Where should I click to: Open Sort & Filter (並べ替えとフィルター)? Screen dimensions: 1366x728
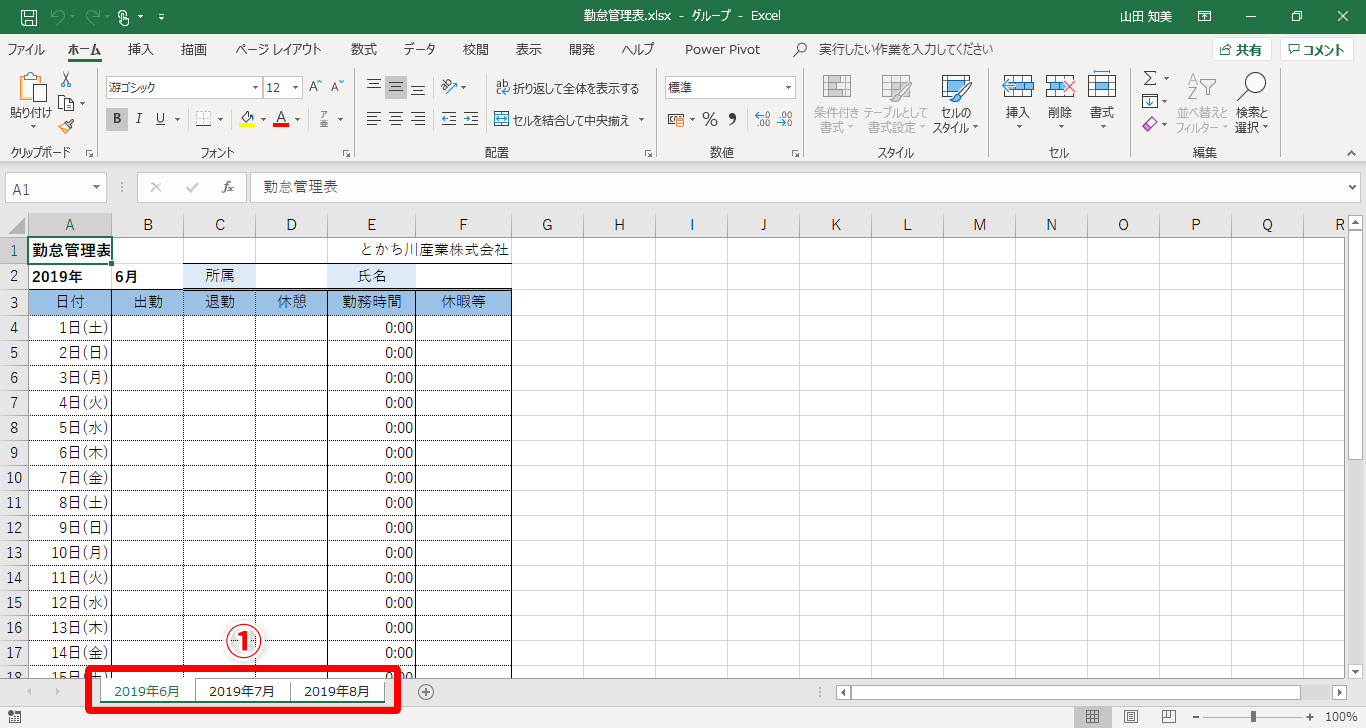[x=1202, y=103]
